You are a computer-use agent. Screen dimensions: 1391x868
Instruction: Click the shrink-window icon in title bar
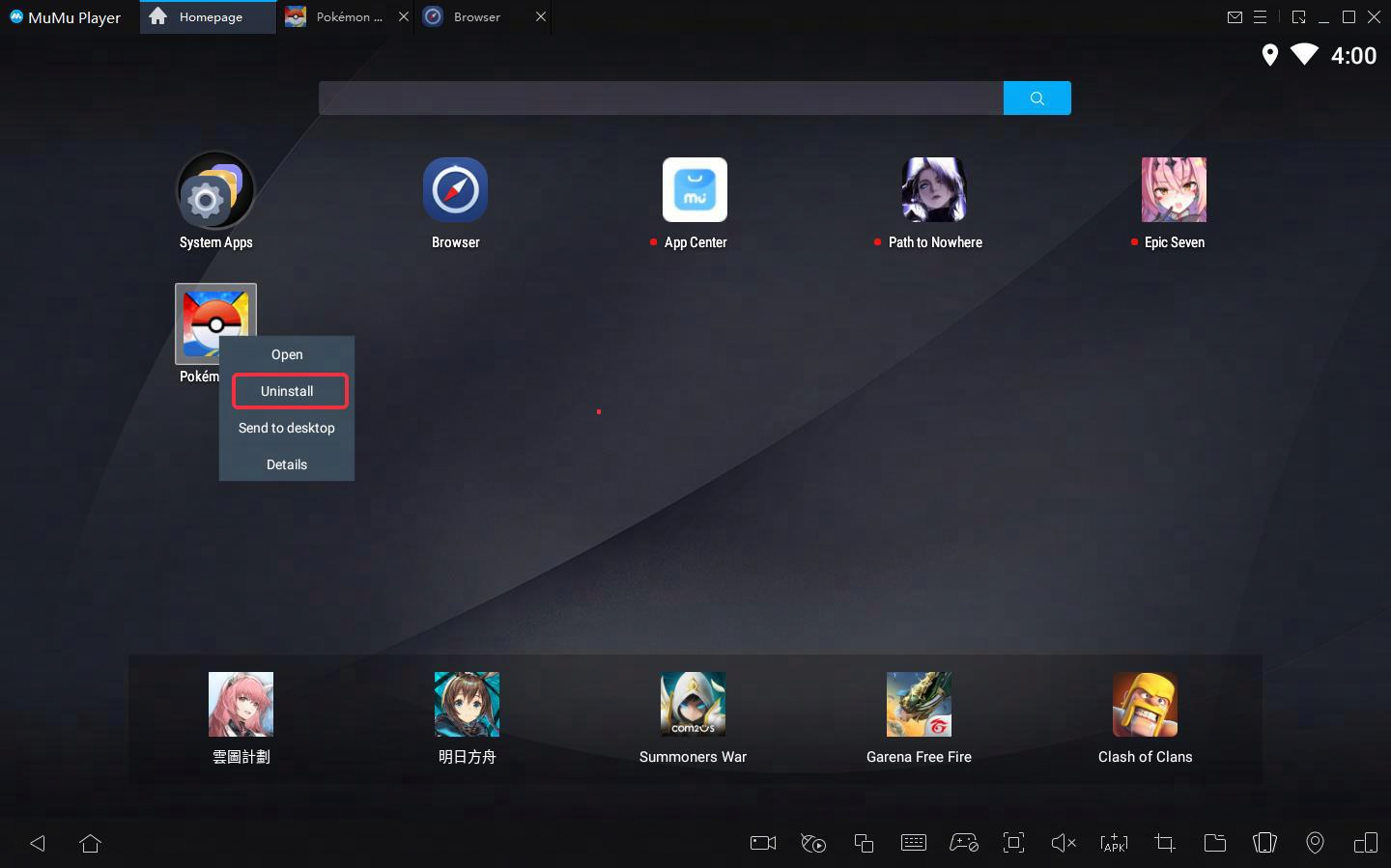(1298, 16)
